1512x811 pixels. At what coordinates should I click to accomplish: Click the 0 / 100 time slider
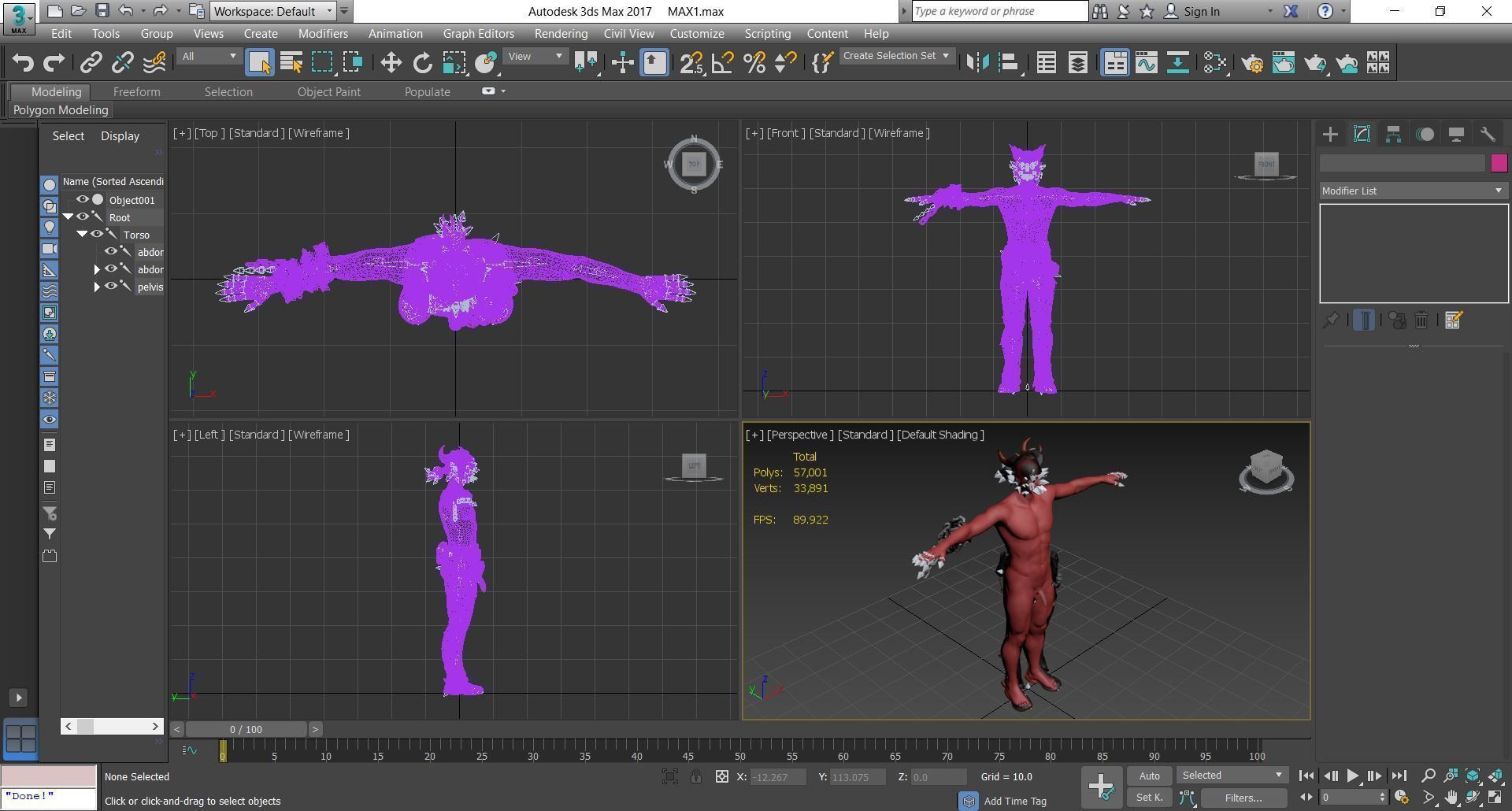tap(246, 729)
